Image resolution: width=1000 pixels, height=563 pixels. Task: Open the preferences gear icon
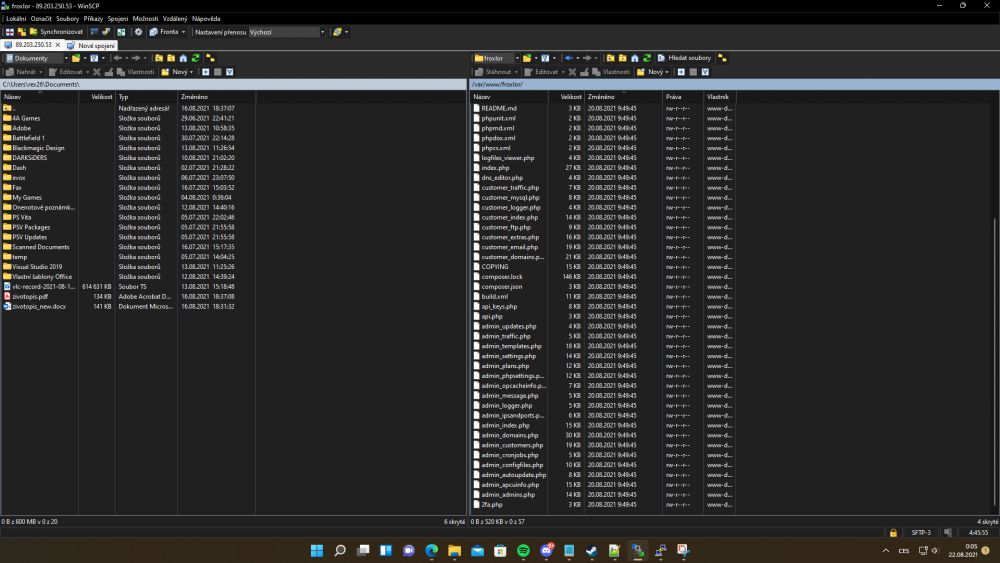(x=138, y=32)
